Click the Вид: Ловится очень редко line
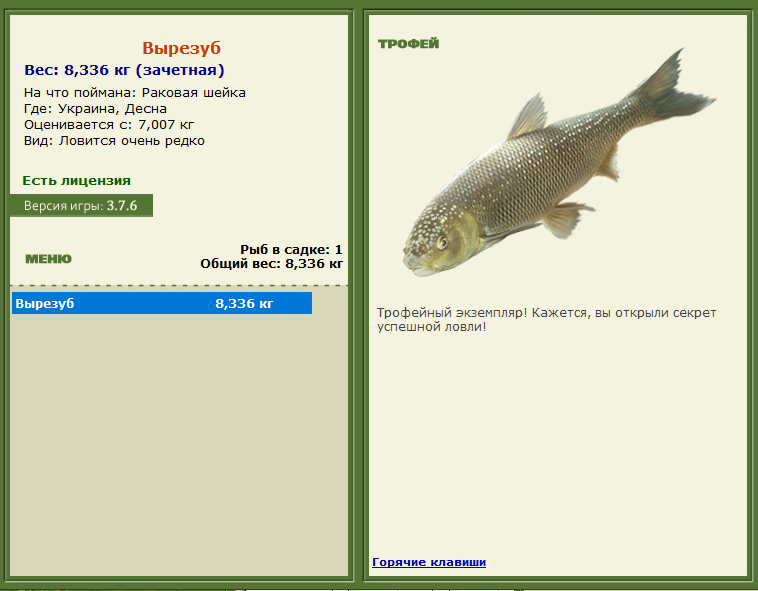 pos(114,141)
